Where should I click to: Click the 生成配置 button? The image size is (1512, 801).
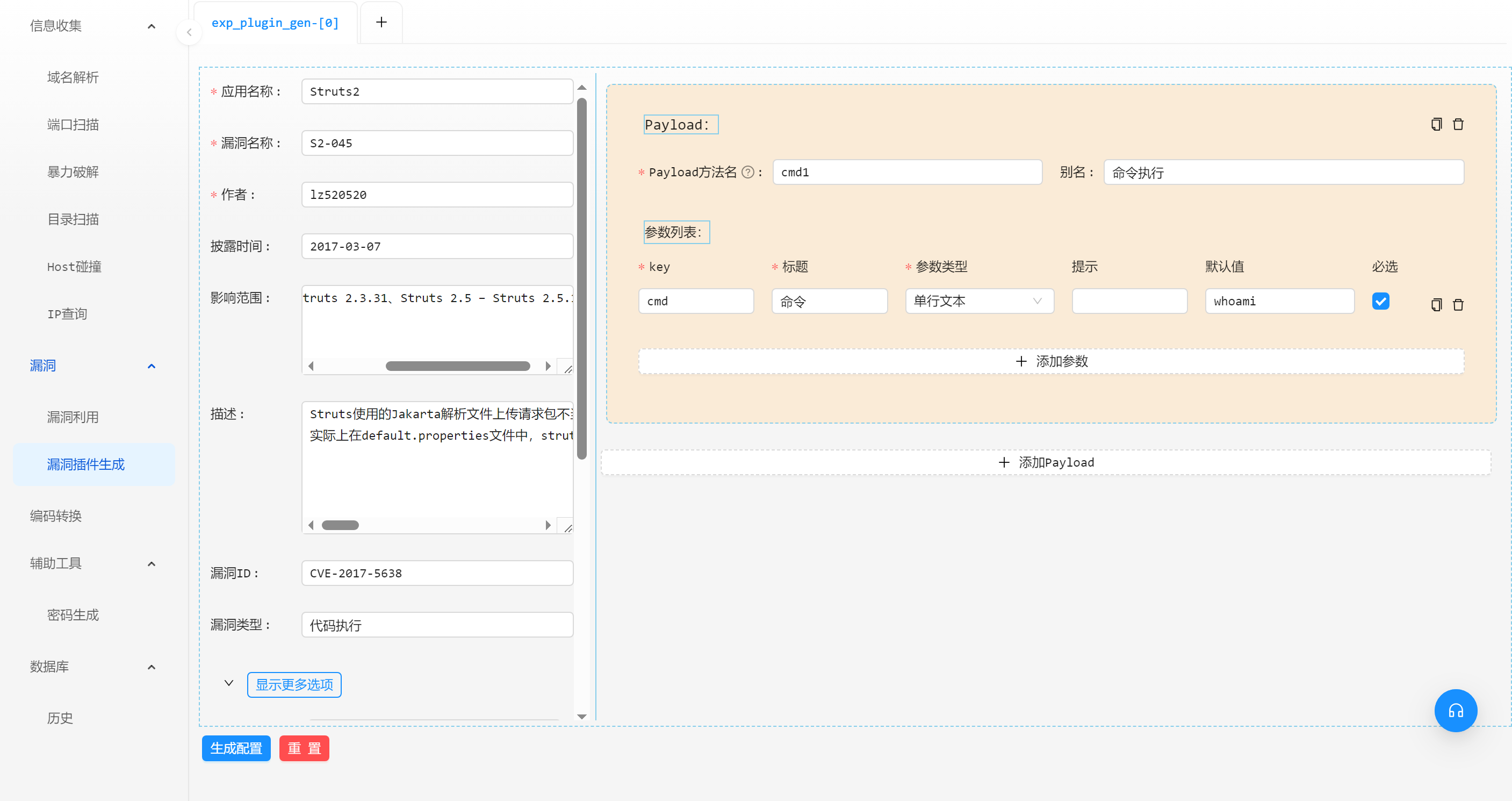236,748
